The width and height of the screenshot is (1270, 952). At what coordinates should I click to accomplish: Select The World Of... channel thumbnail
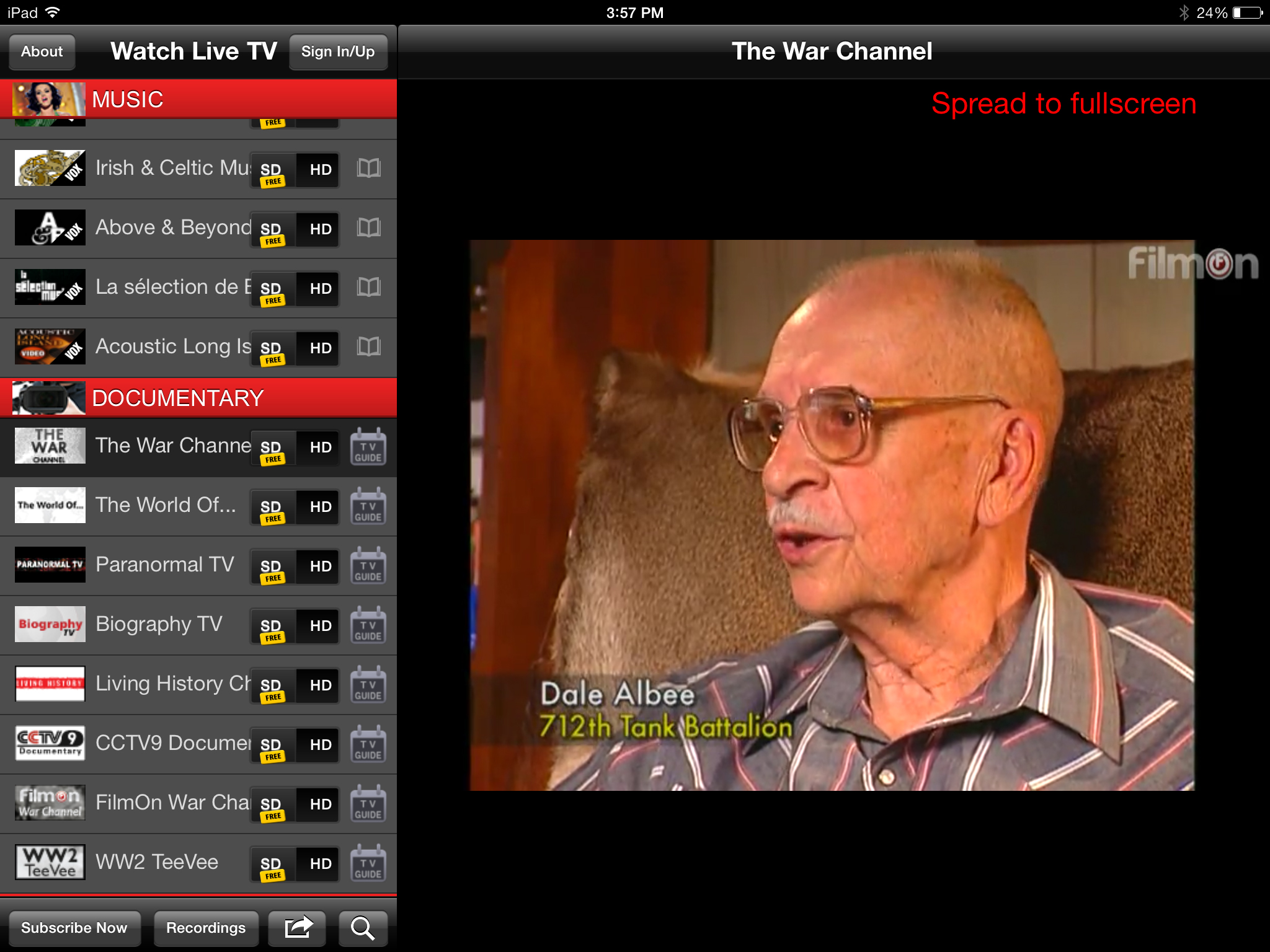50,505
